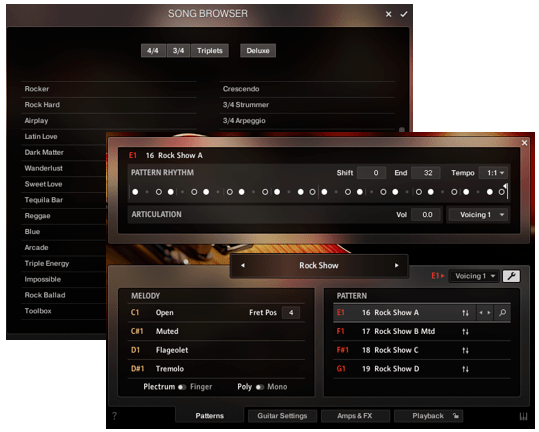Select next pattern arrow in Rock Show A row
Image resolution: width=539 pixels, height=432 pixels.
coord(488,313)
